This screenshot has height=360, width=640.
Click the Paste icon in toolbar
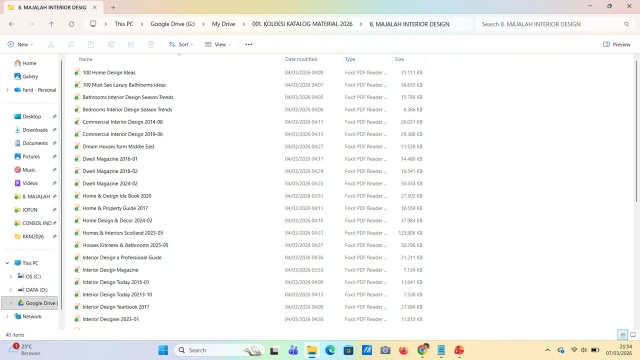pos(91,44)
